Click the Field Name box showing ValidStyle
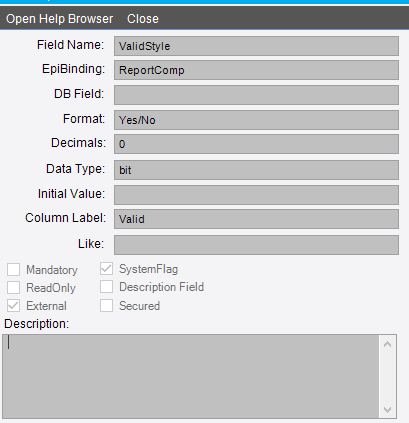Viewport: 409px width, 423px height. [x=256, y=46]
